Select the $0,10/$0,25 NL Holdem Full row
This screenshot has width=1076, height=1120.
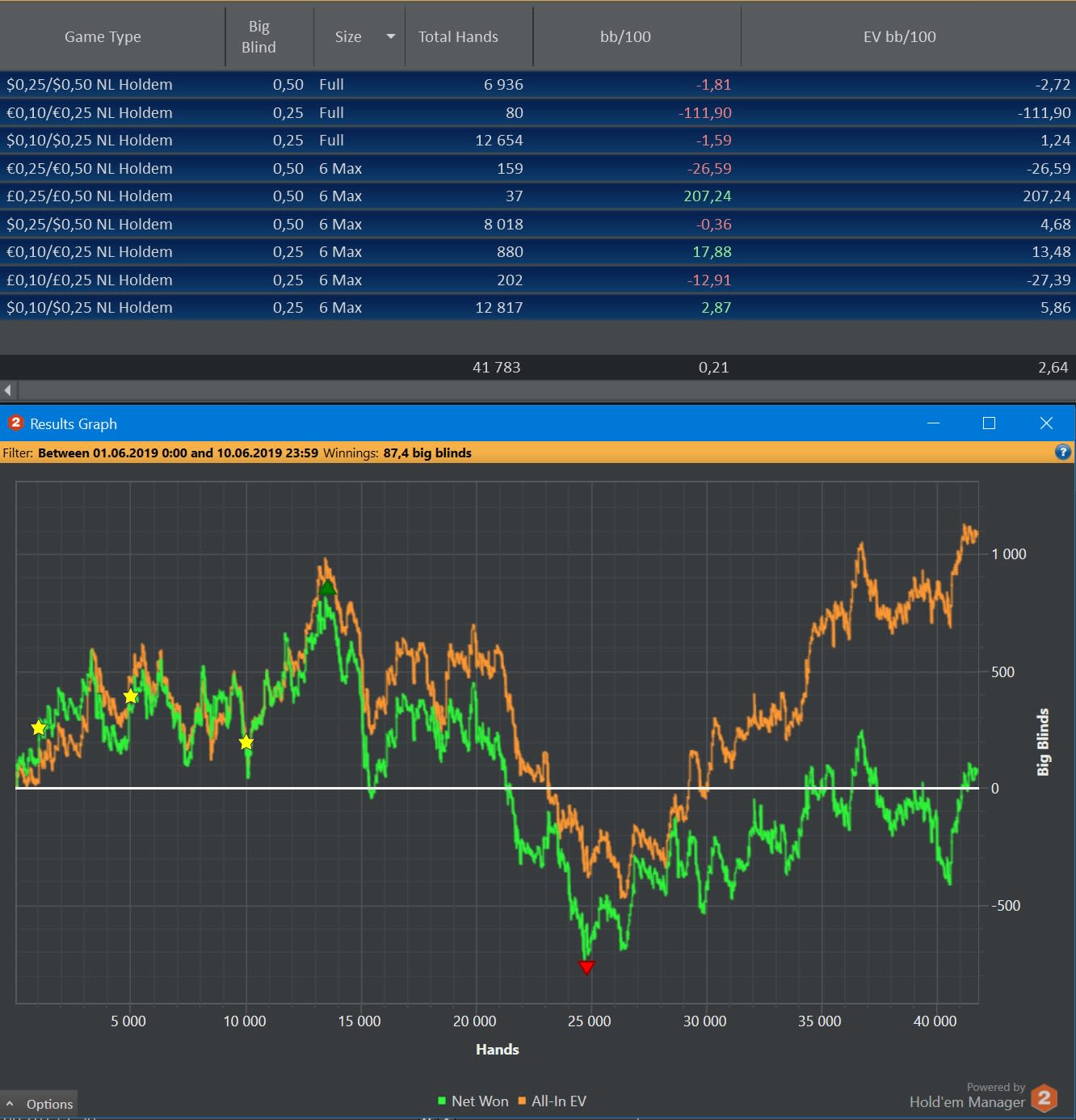point(538,140)
